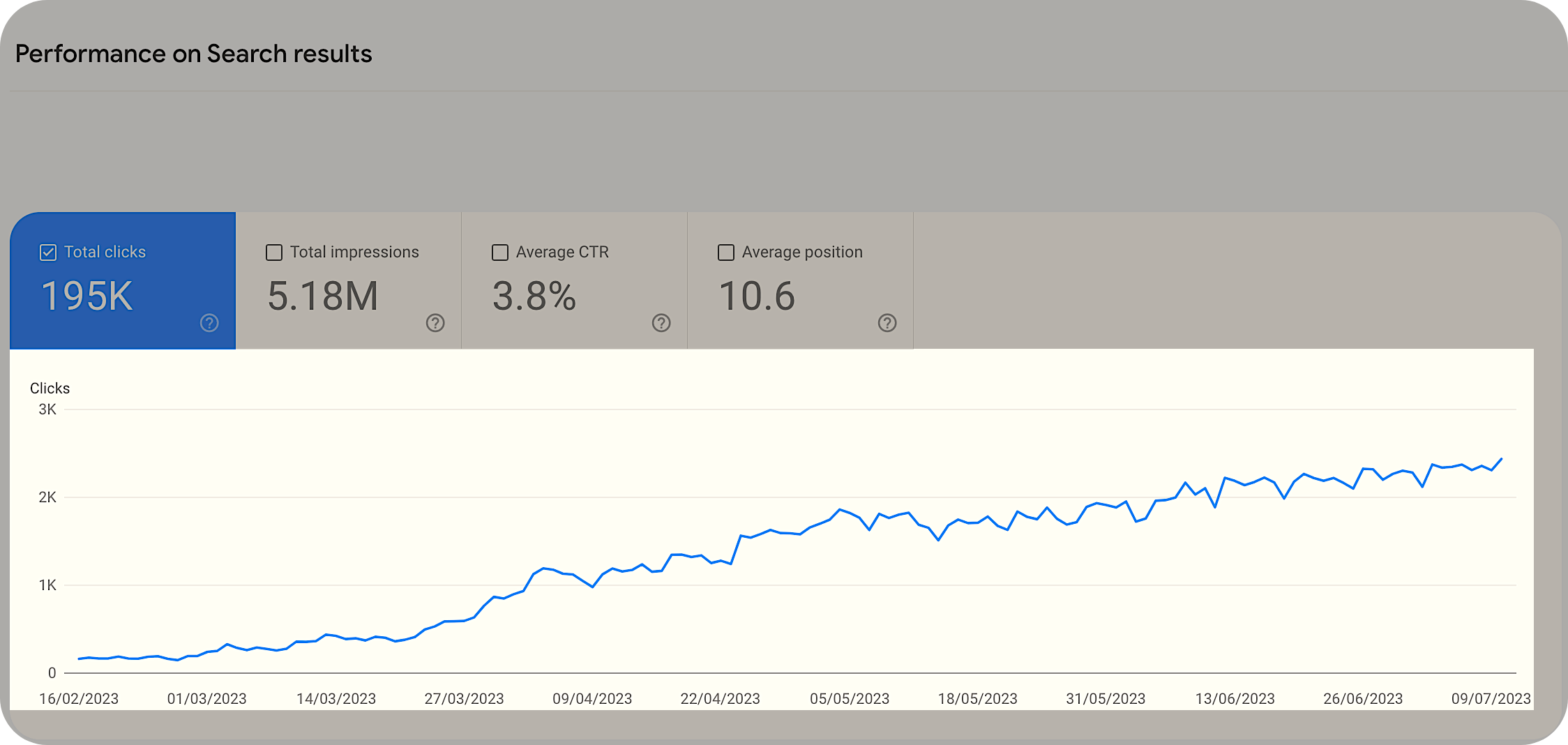Click the 01/03/2023 date label
The width and height of the screenshot is (1568, 745).
(207, 699)
